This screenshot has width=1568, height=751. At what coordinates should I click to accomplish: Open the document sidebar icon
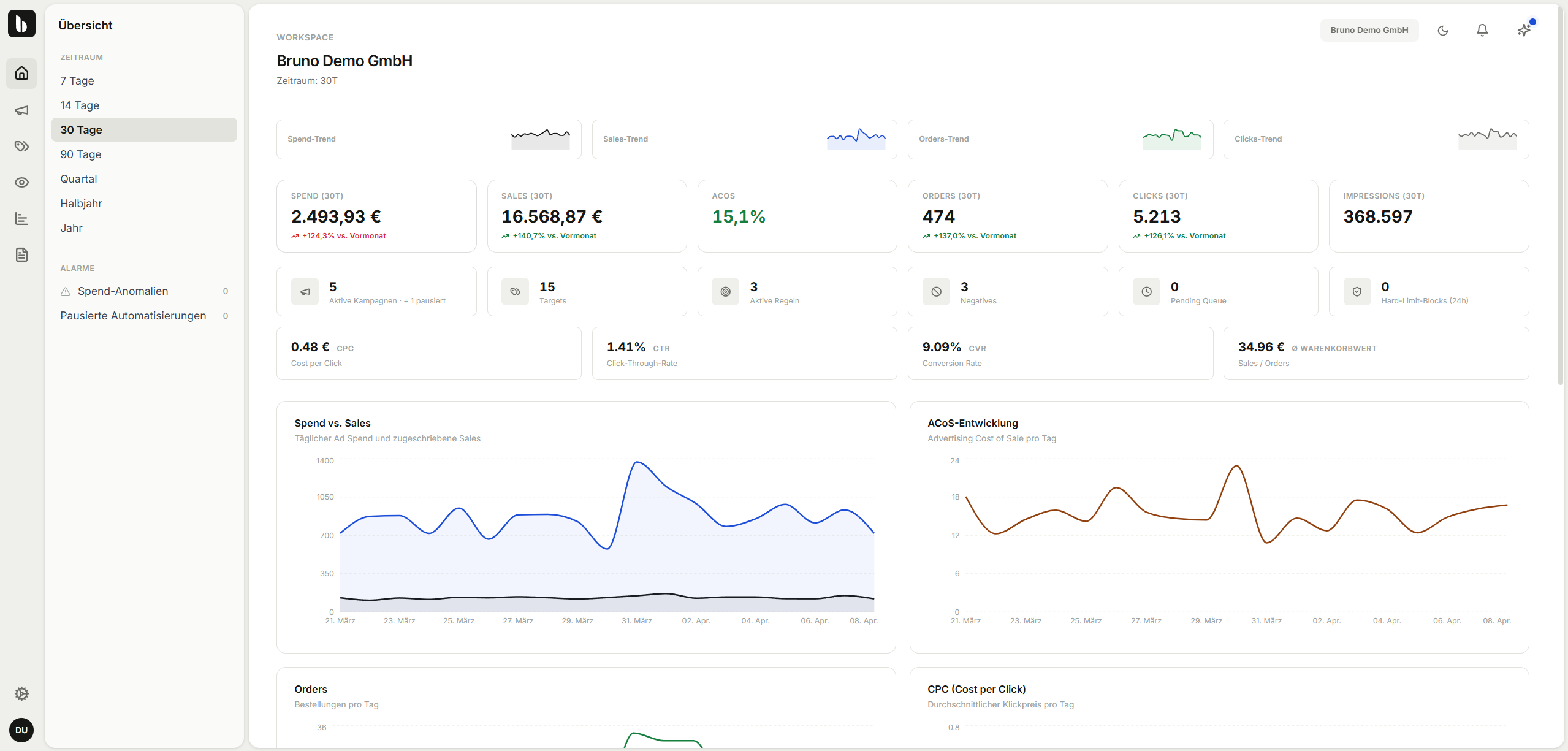21,255
